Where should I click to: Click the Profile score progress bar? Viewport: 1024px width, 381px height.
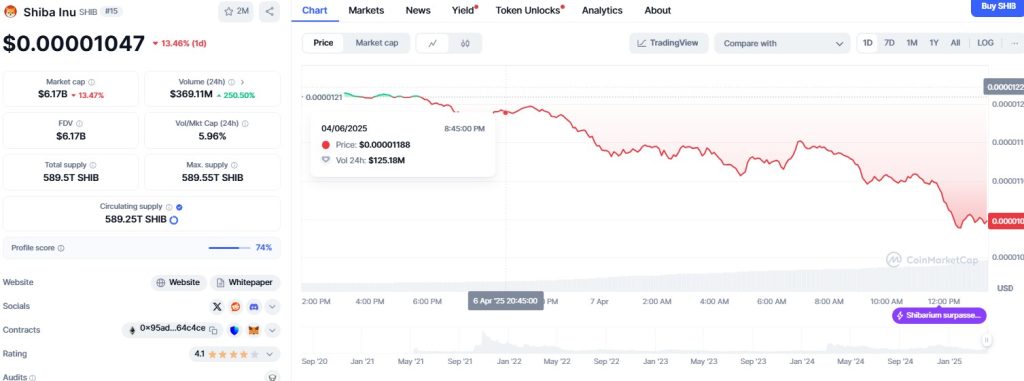tap(229, 248)
